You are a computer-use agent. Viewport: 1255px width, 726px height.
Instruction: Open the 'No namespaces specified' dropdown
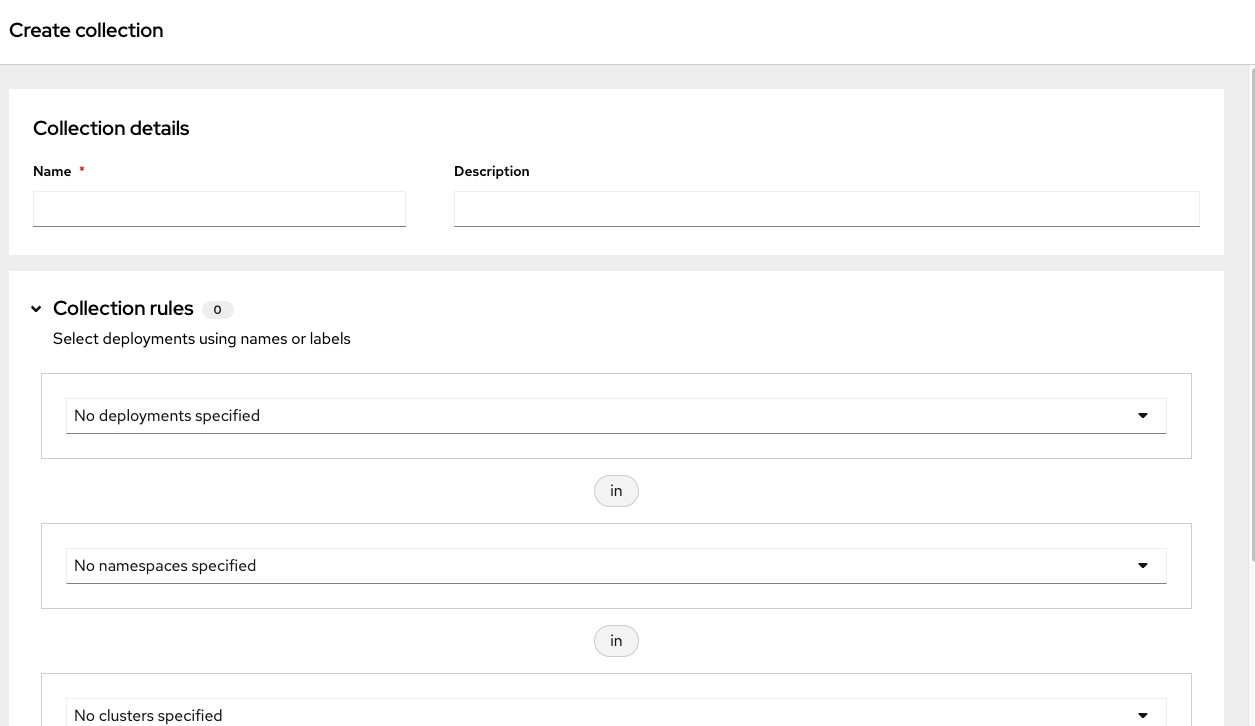(x=616, y=566)
